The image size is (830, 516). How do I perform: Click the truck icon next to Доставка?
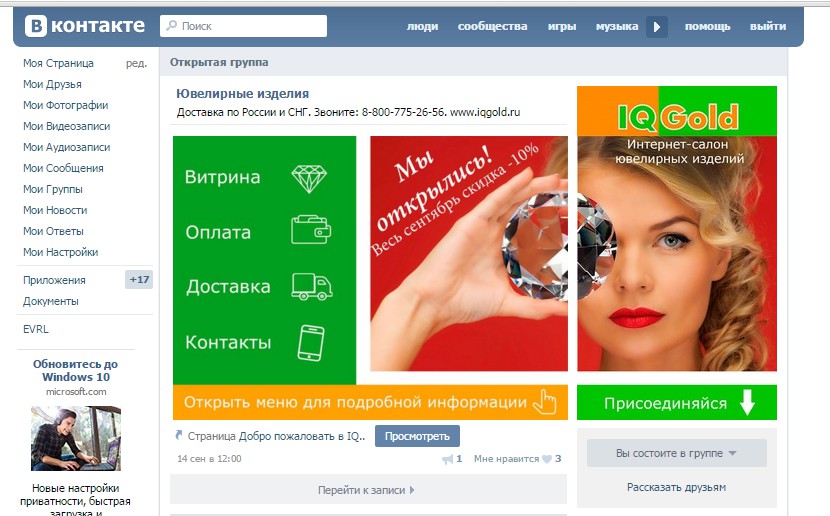312,287
